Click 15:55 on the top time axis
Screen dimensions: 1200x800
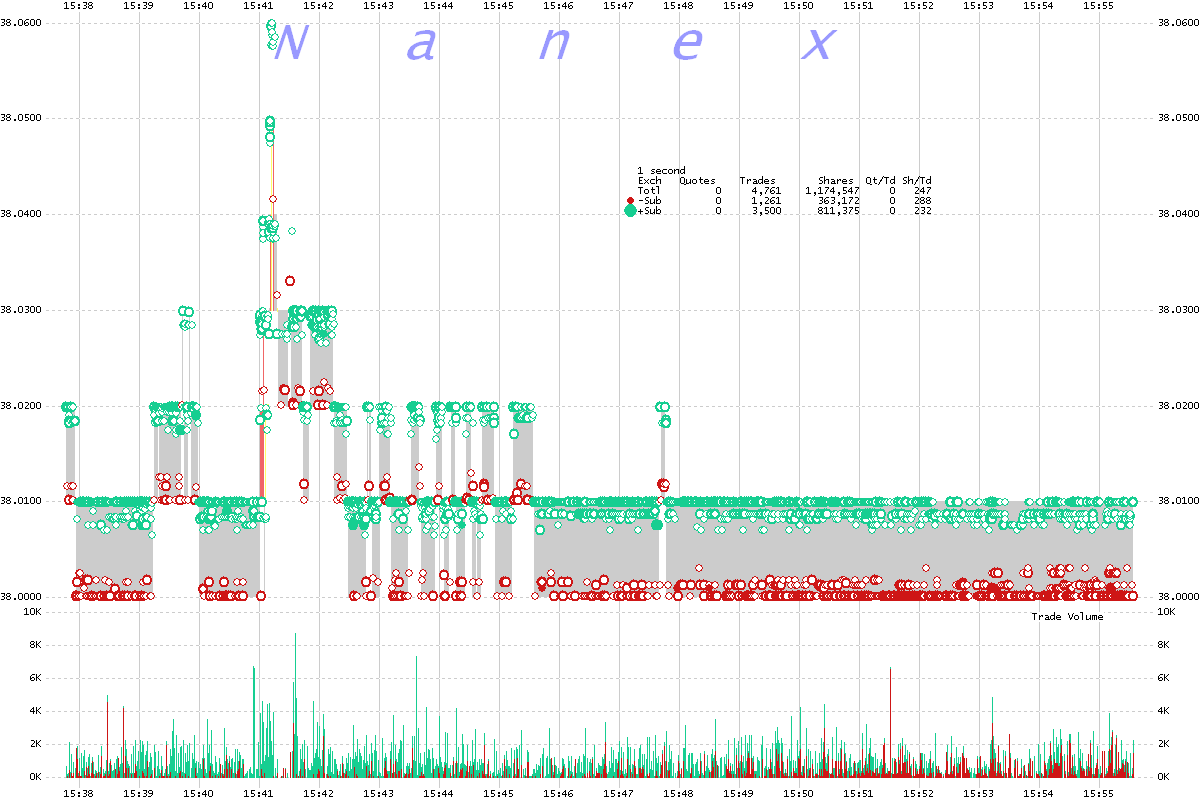tap(1098, 6)
